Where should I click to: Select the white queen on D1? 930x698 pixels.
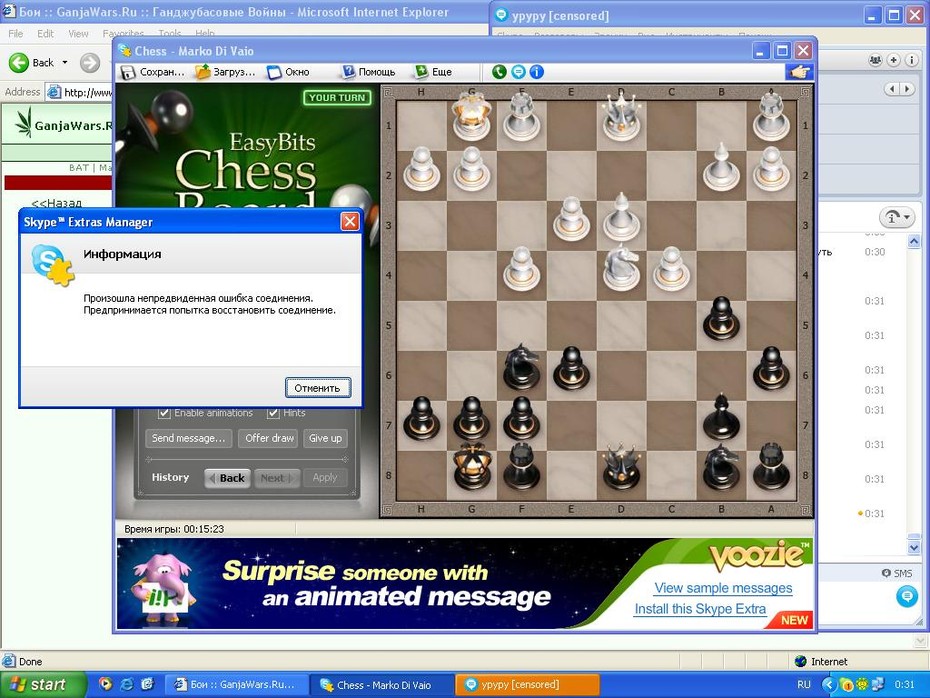(621, 118)
